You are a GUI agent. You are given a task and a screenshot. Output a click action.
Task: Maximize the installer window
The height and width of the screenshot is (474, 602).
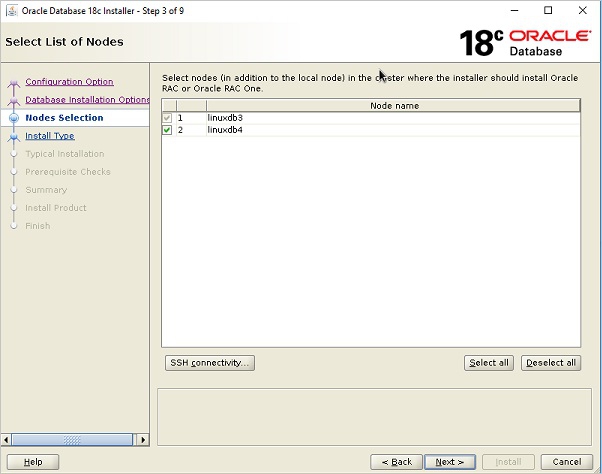[x=548, y=10]
